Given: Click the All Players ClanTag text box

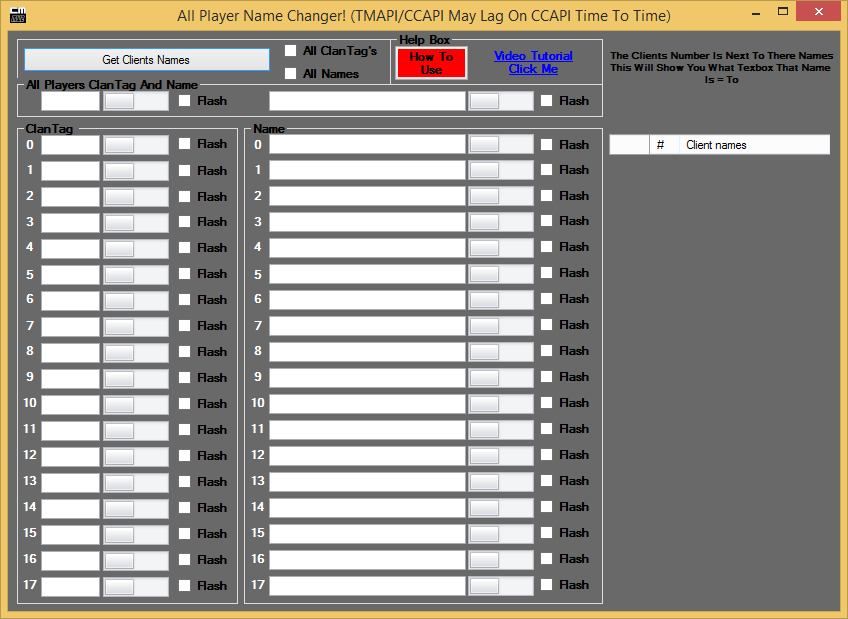Looking at the screenshot, I should (x=70, y=101).
